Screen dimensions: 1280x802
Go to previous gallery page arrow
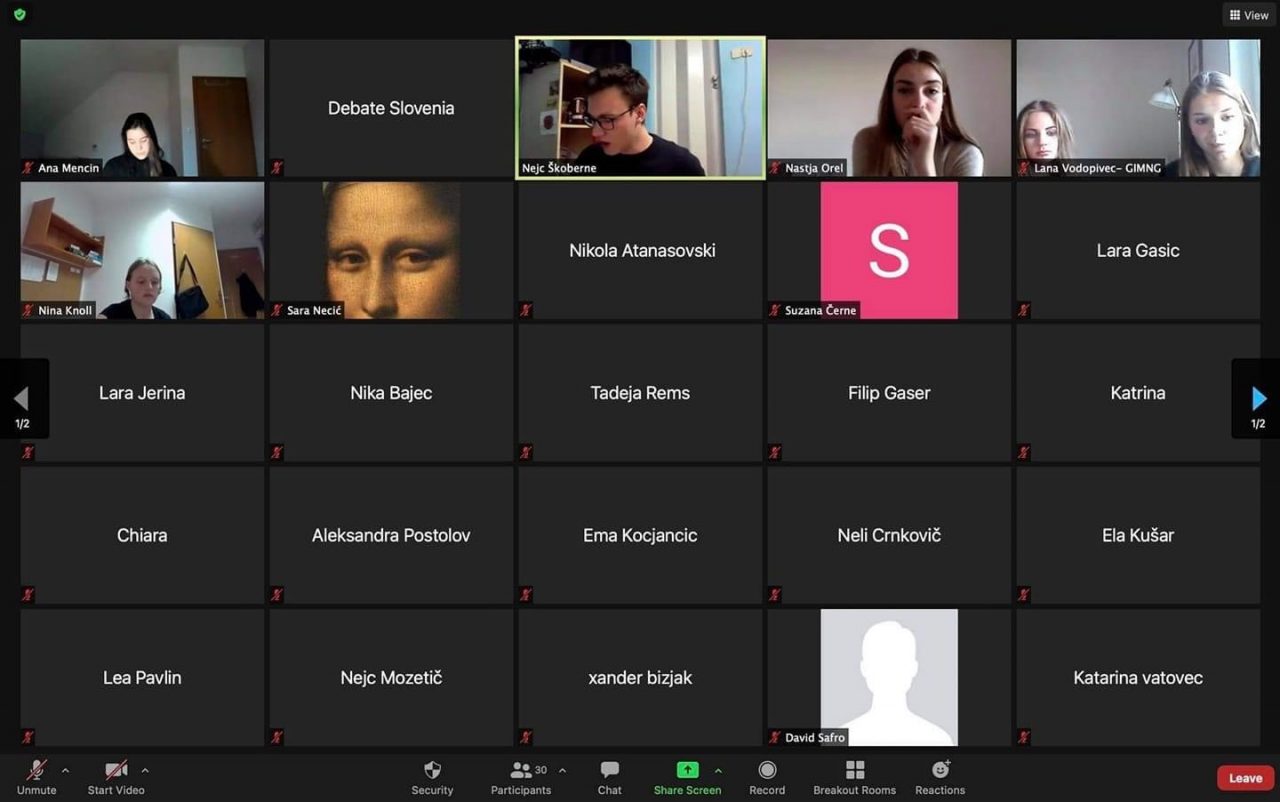click(x=22, y=399)
